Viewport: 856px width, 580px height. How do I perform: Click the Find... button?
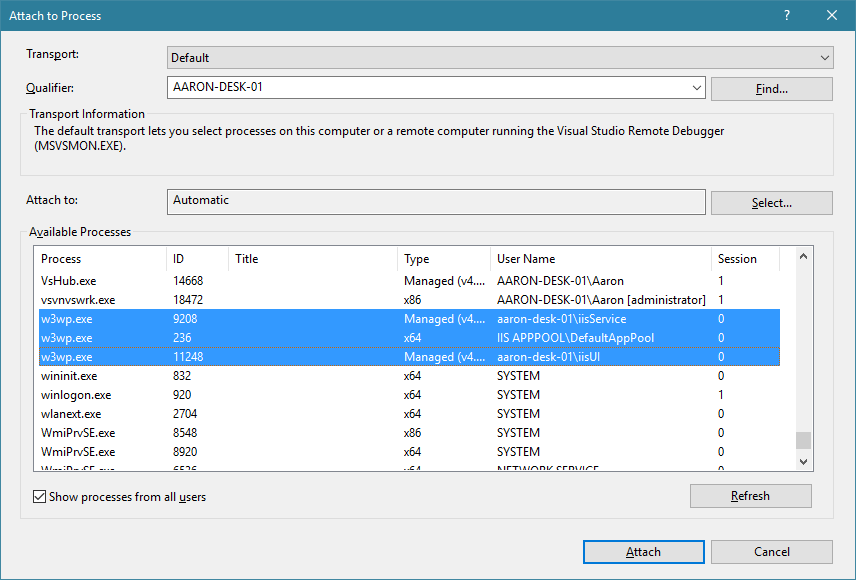coord(771,88)
